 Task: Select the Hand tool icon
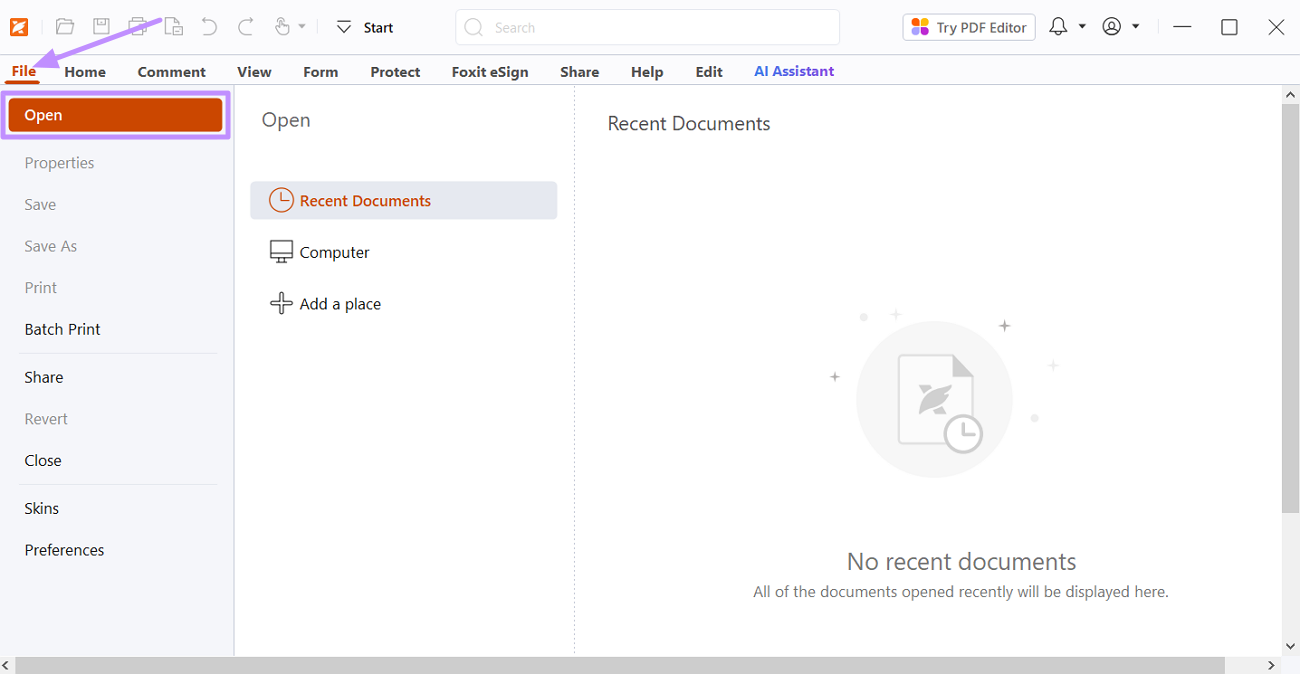click(x=283, y=27)
